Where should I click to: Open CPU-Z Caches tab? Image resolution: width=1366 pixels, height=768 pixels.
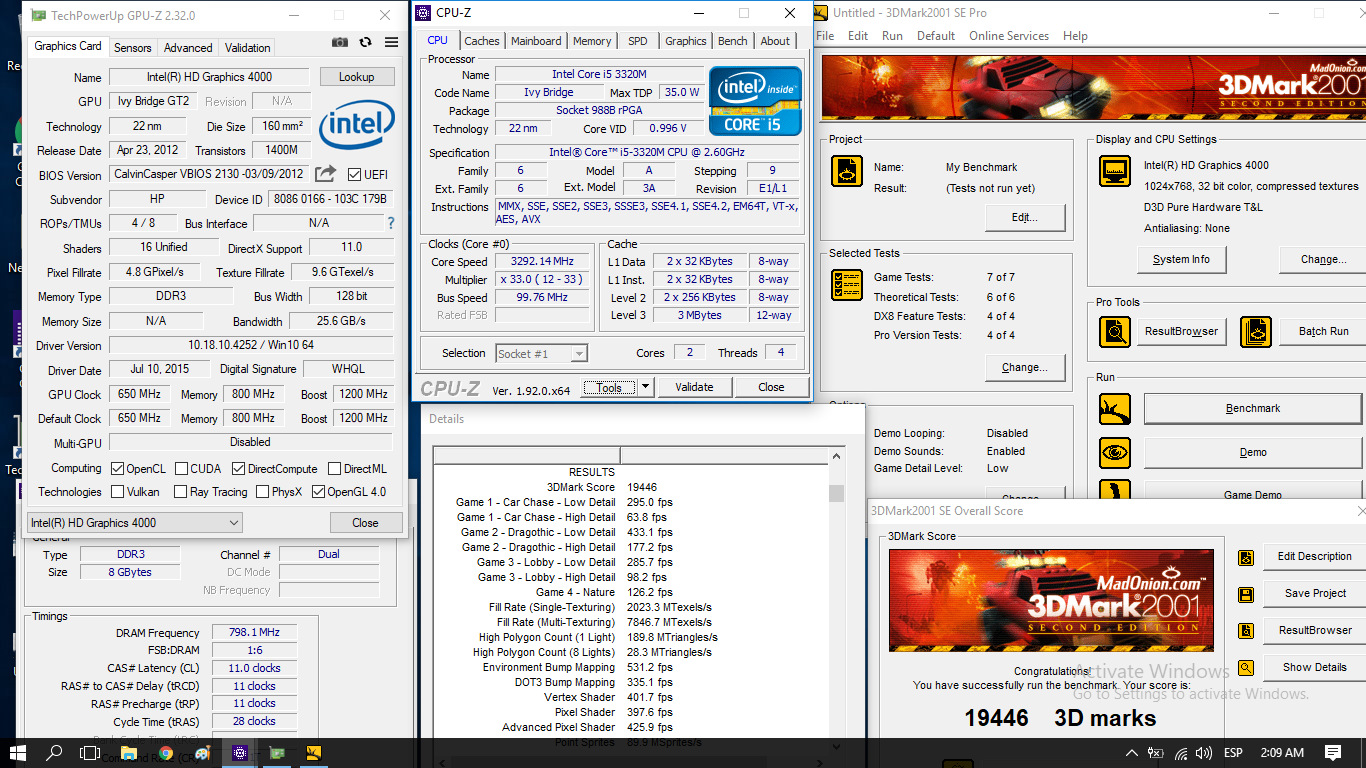482,41
